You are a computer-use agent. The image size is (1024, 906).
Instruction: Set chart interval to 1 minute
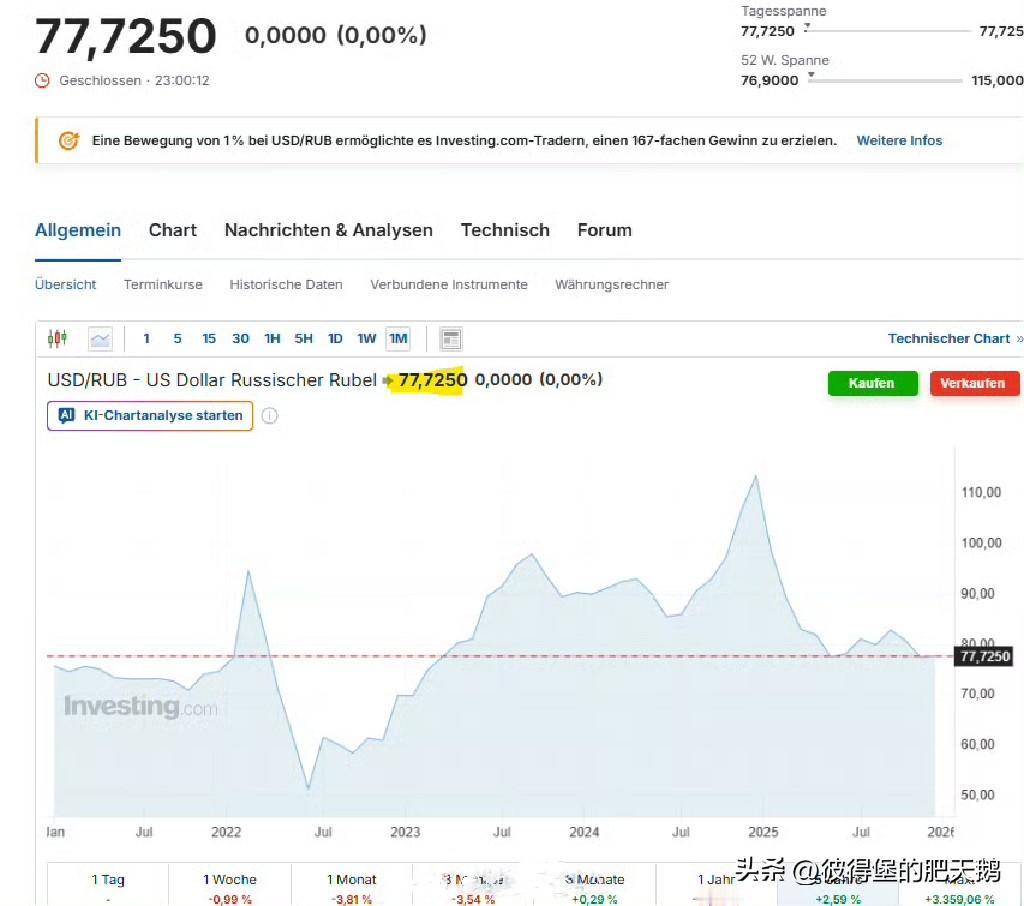(146, 338)
